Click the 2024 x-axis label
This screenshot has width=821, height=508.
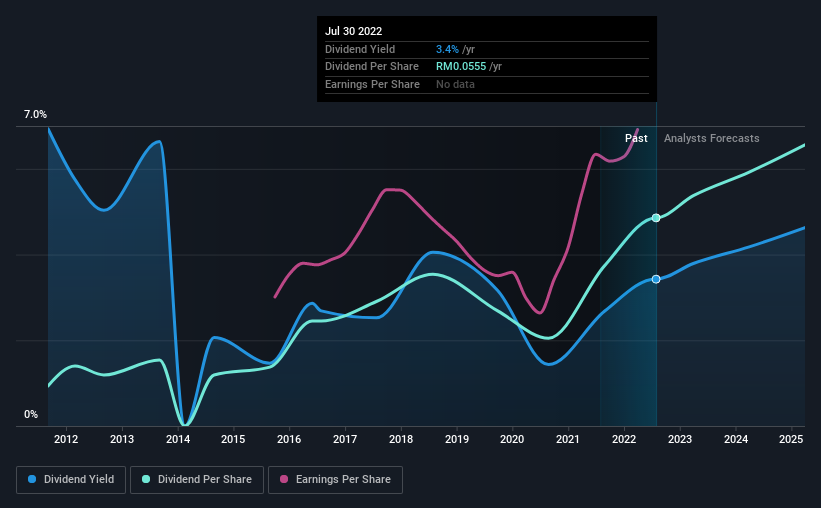tap(736, 439)
